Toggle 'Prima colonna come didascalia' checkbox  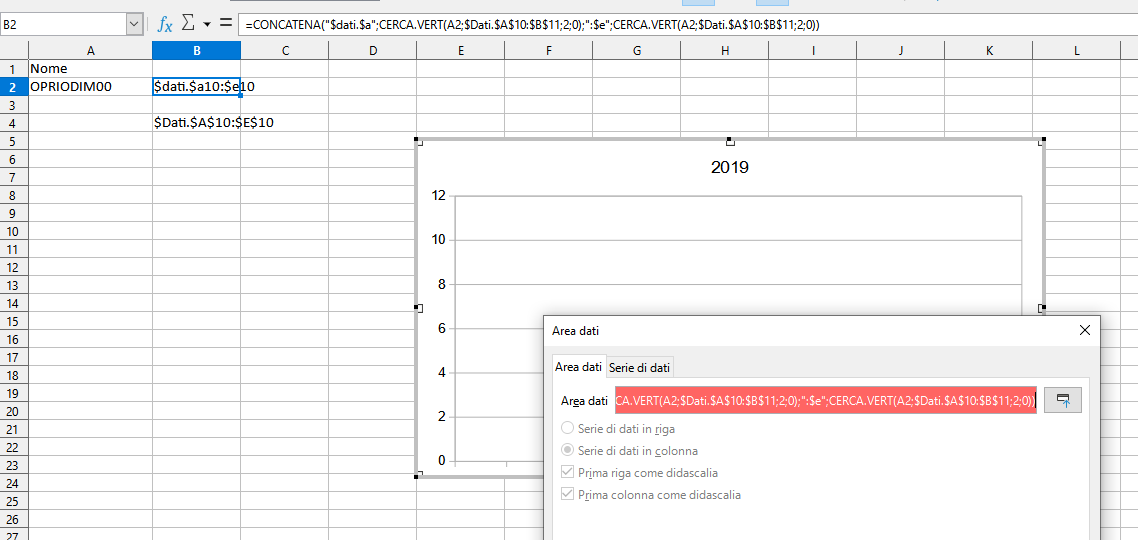coord(568,495)
